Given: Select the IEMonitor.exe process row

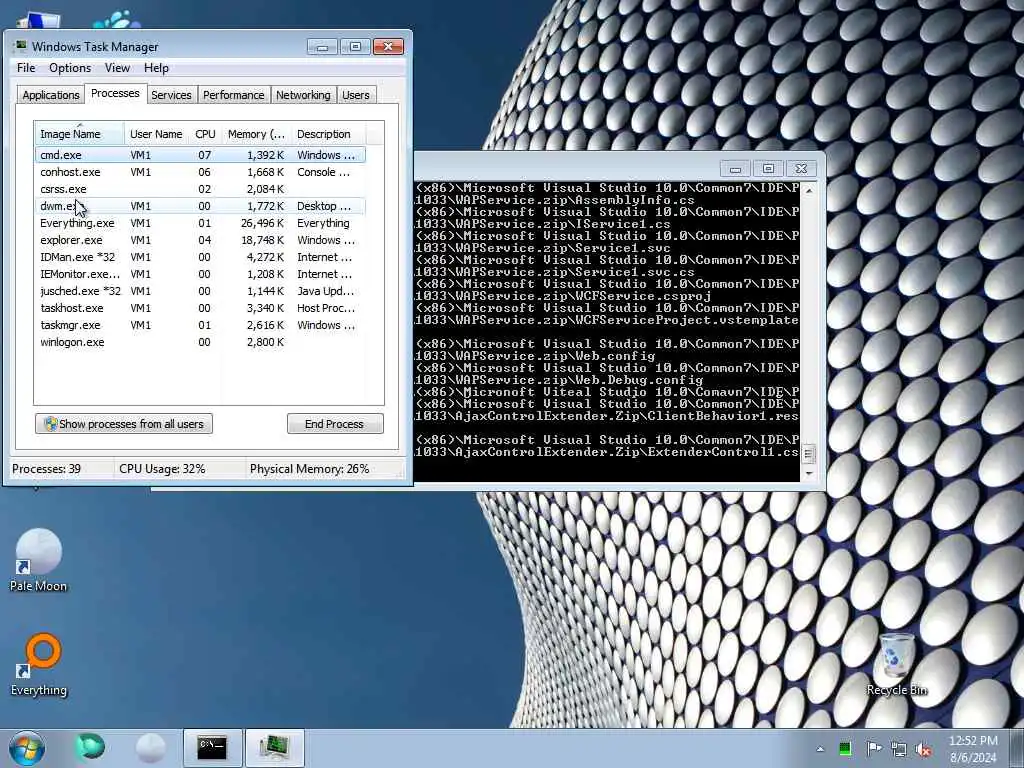Looking at the screenshot, I should click(200, 274).
